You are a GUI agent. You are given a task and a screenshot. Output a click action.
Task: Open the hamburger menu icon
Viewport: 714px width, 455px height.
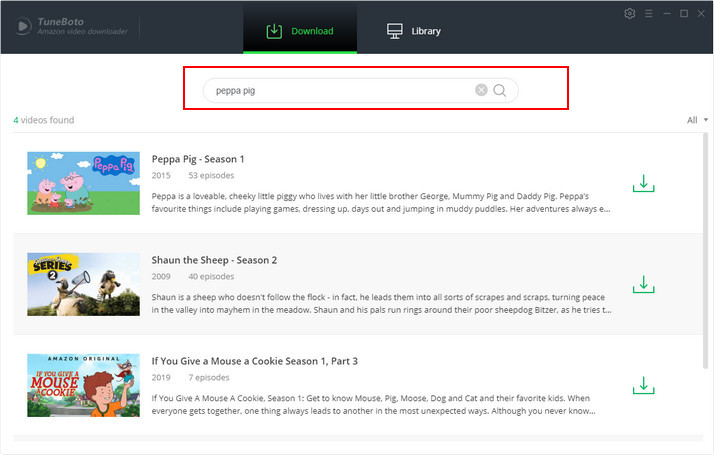coord(649,14)
